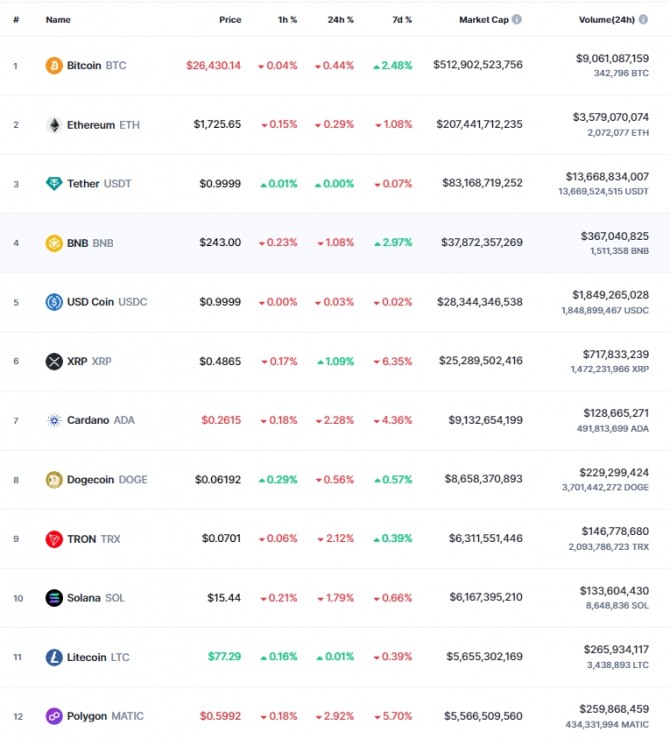Image resolution: width=670 pixels, height=739 pixels.
Task: Click the Litecoin blue logo icon
Action: pyautogui.click(x=54, y=657)
